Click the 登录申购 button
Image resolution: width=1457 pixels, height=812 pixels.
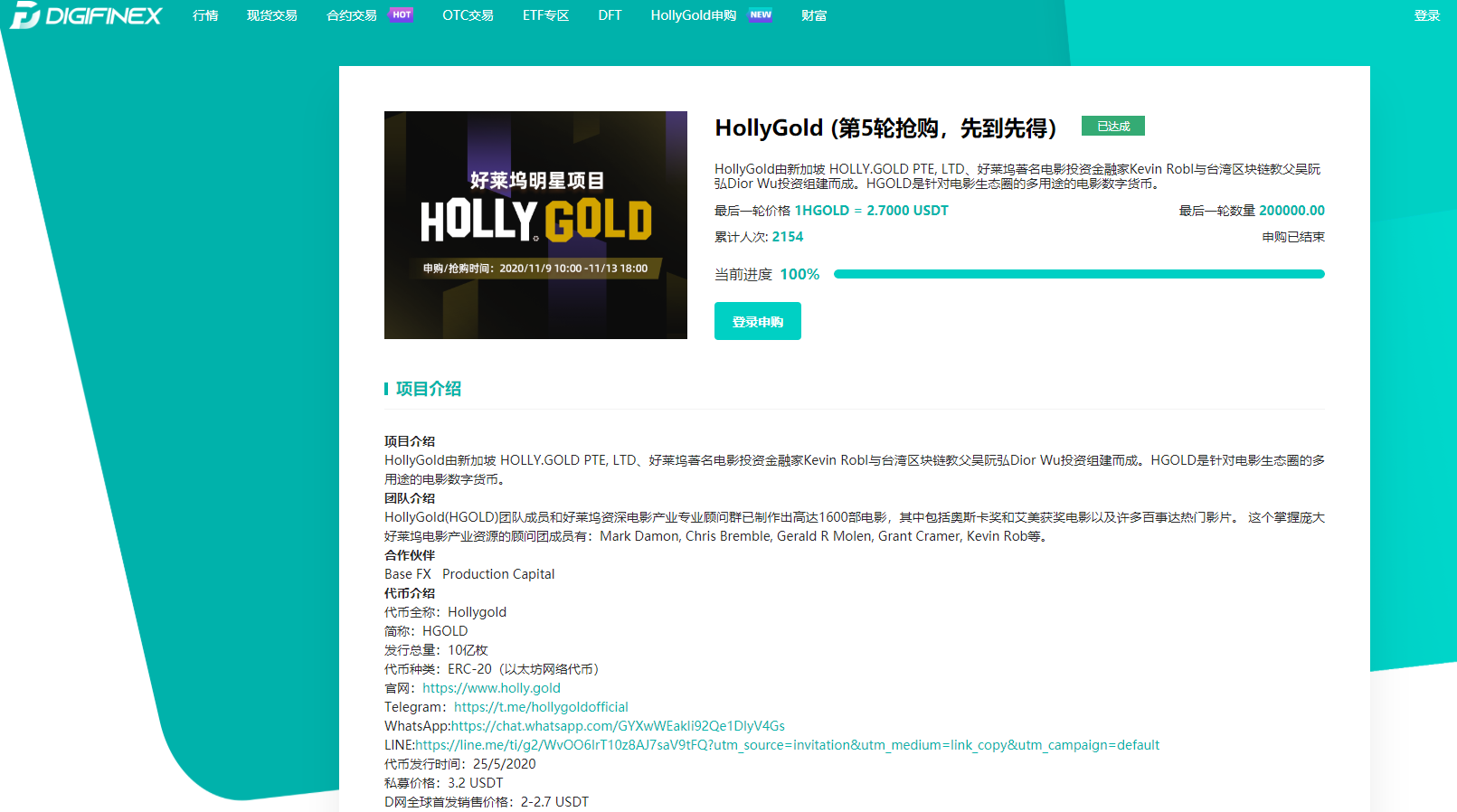tap(758, 321)
